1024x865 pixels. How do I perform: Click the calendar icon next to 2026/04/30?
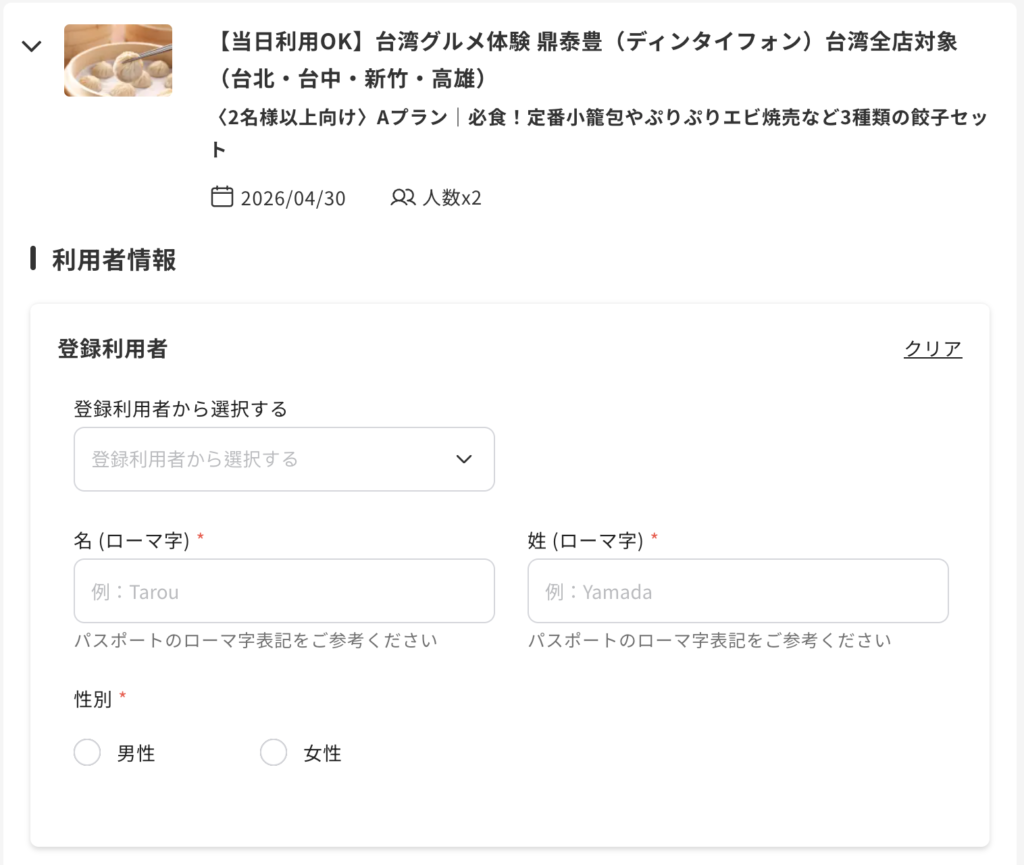(224, 197)
